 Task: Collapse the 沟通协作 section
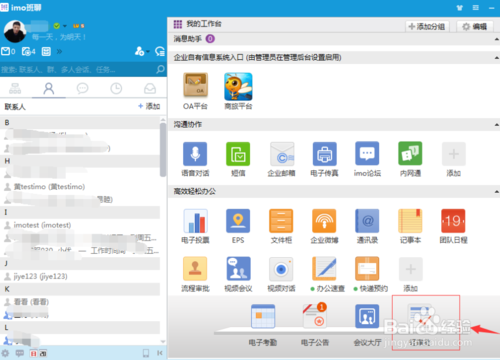496,125
